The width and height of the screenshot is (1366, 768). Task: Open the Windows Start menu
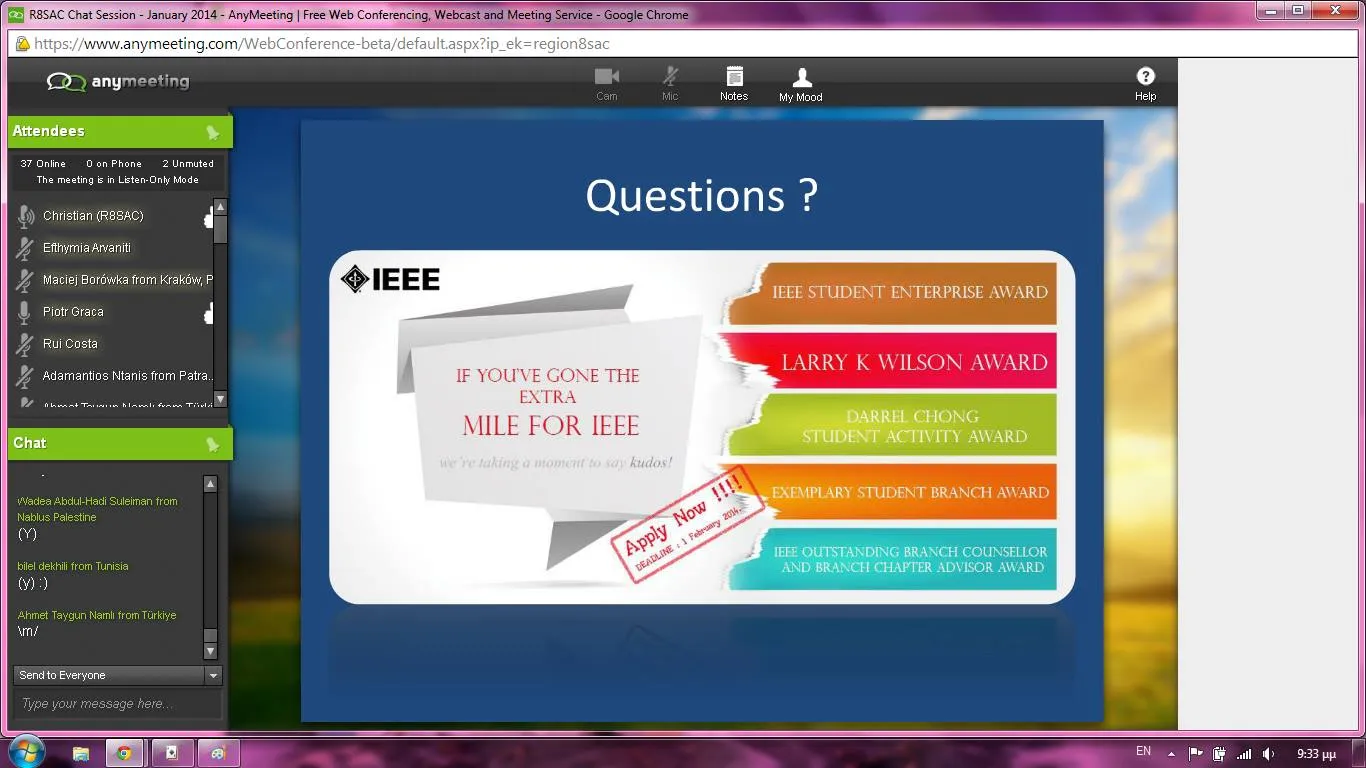click(x=26, y=753)
